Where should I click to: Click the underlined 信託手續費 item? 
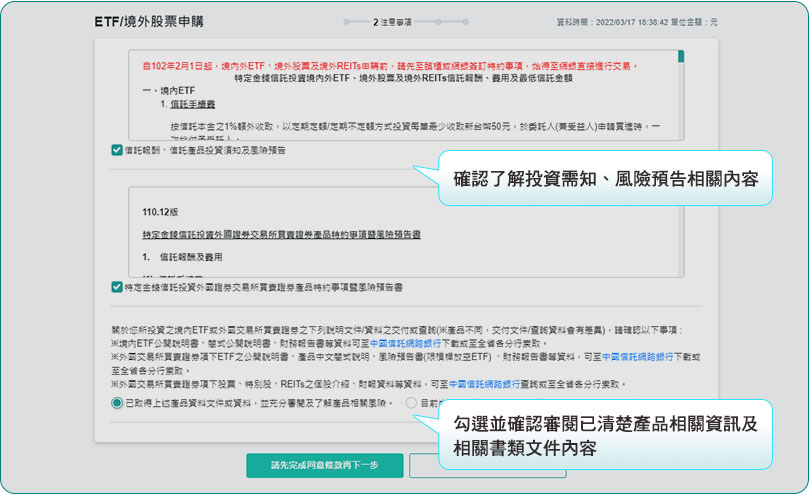pos(193,104)
